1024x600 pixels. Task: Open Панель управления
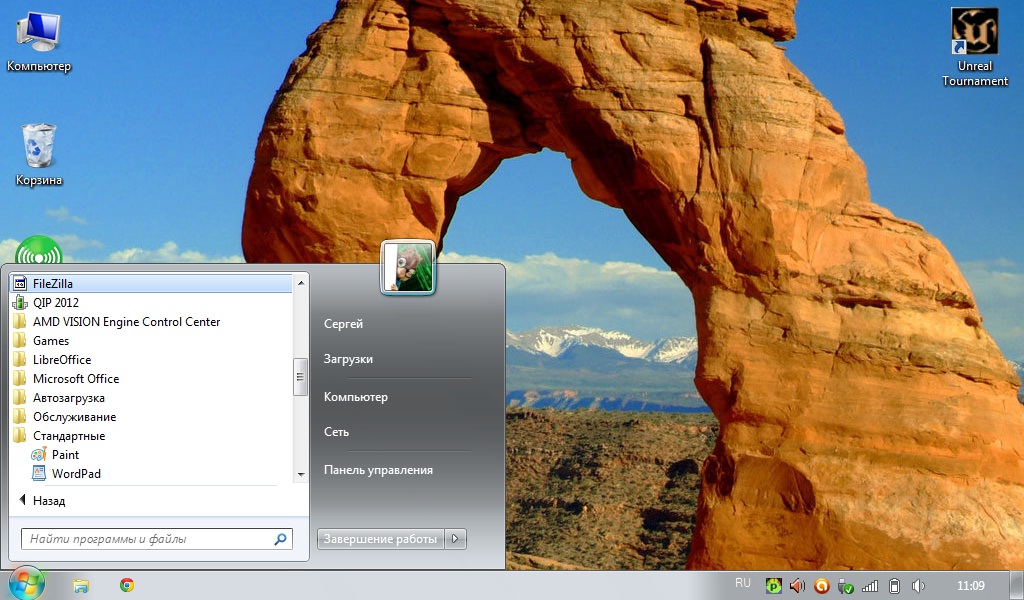pos(378,470)
